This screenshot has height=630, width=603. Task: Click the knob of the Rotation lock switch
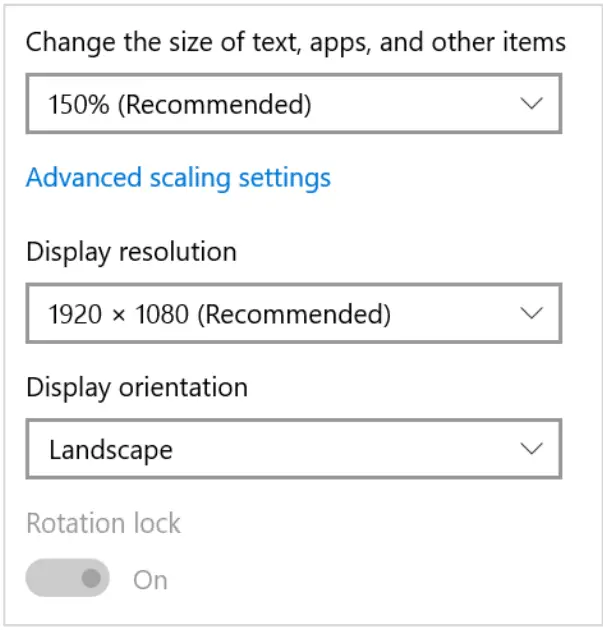click(93, 578)
